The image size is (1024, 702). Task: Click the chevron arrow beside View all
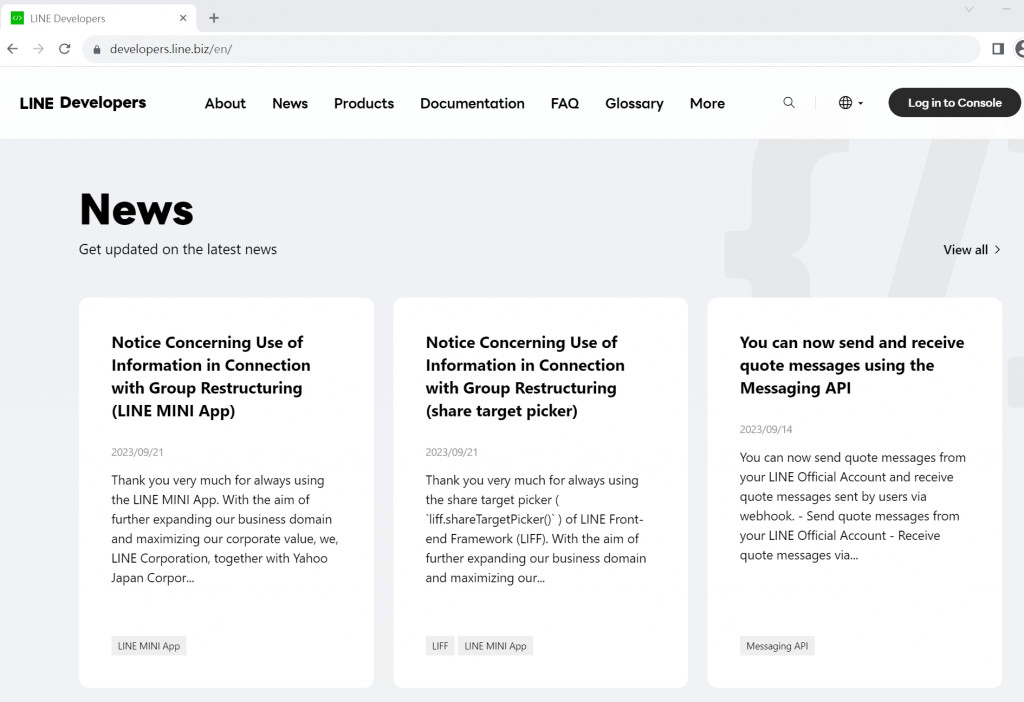tap(997, 249)
